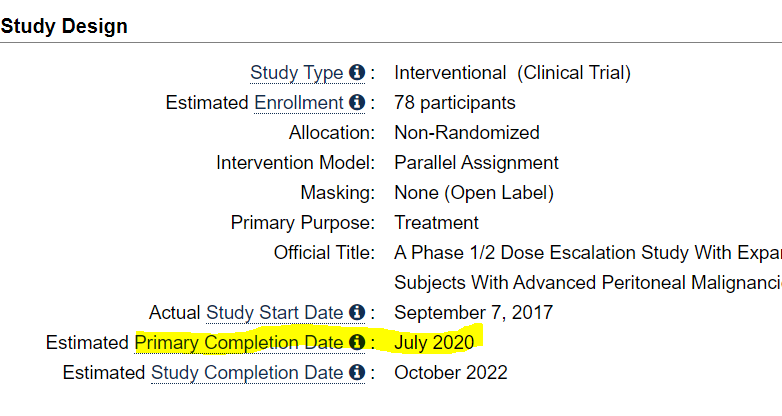Open the Study Type definition link
The width and height of the screenshot is (782, 416).
(x=296, y=73)
